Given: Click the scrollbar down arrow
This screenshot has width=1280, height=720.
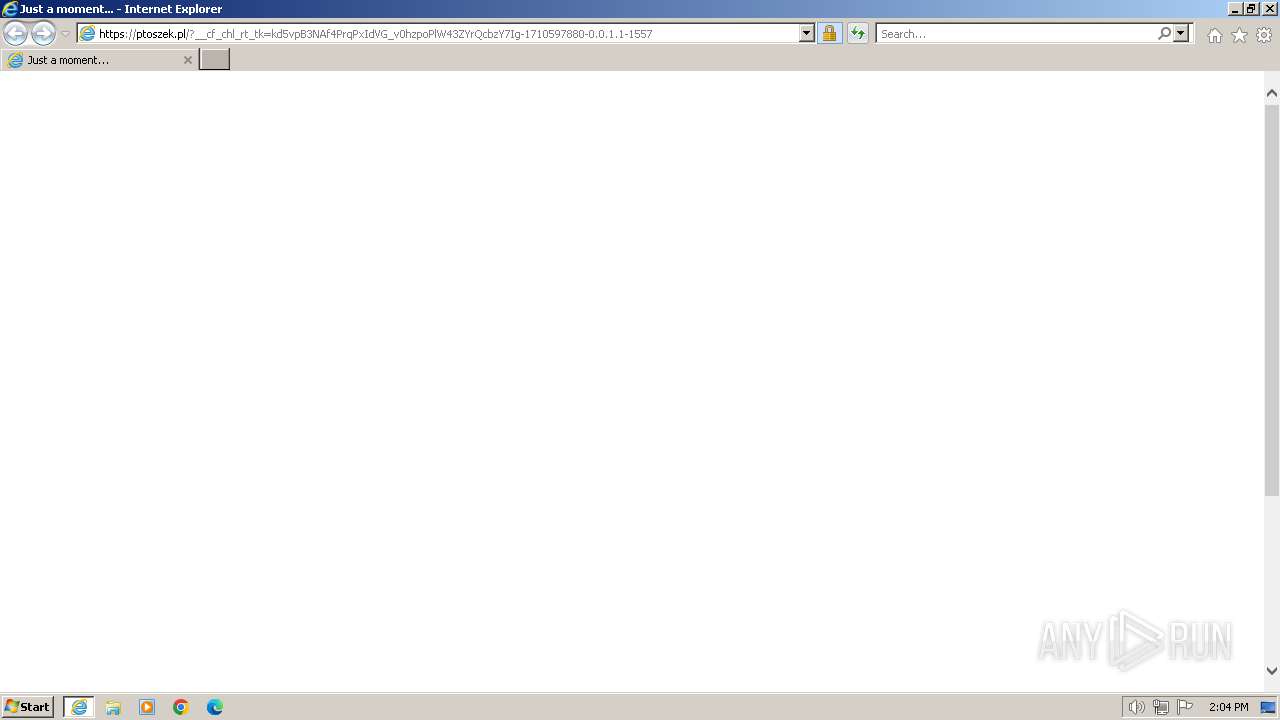Looking at the screenshot, I should coord(1272,671).
